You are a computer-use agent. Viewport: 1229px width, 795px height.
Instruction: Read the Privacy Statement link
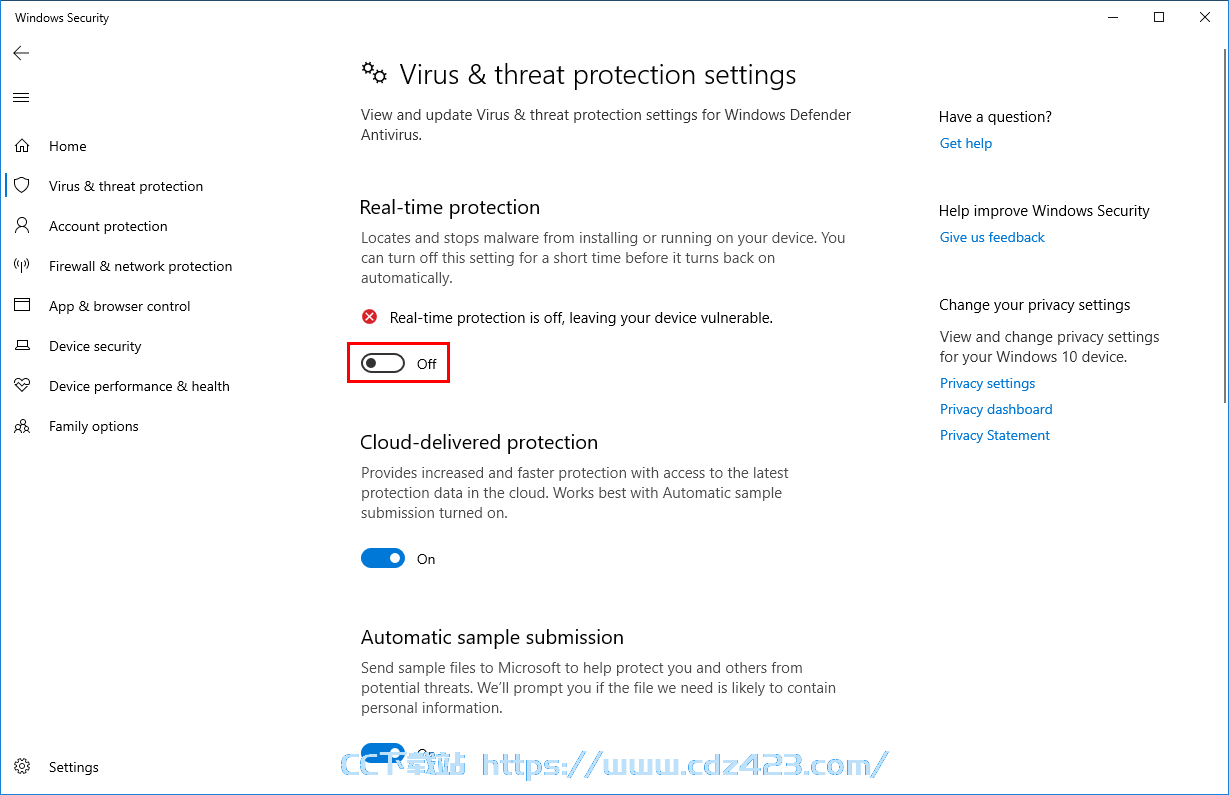tap(995, 435)
